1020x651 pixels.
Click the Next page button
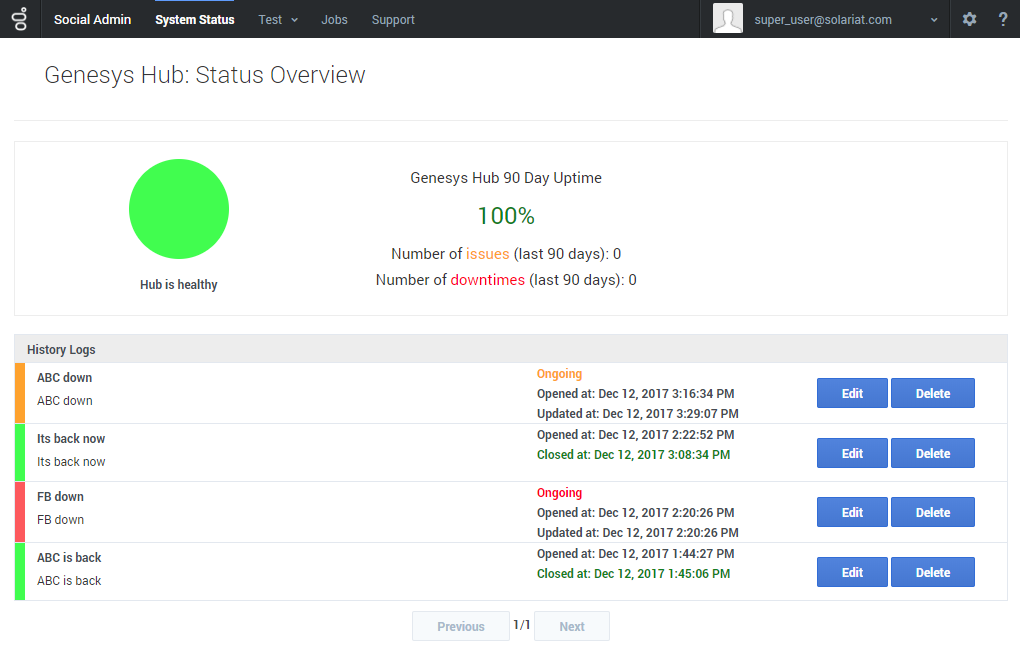(572, 626)
